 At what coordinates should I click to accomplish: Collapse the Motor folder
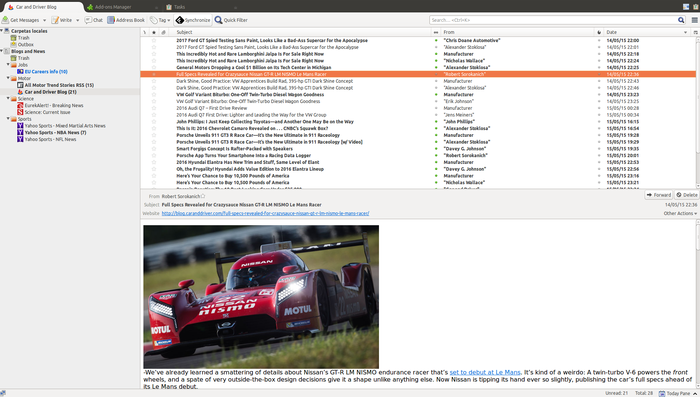coord(8,78)
